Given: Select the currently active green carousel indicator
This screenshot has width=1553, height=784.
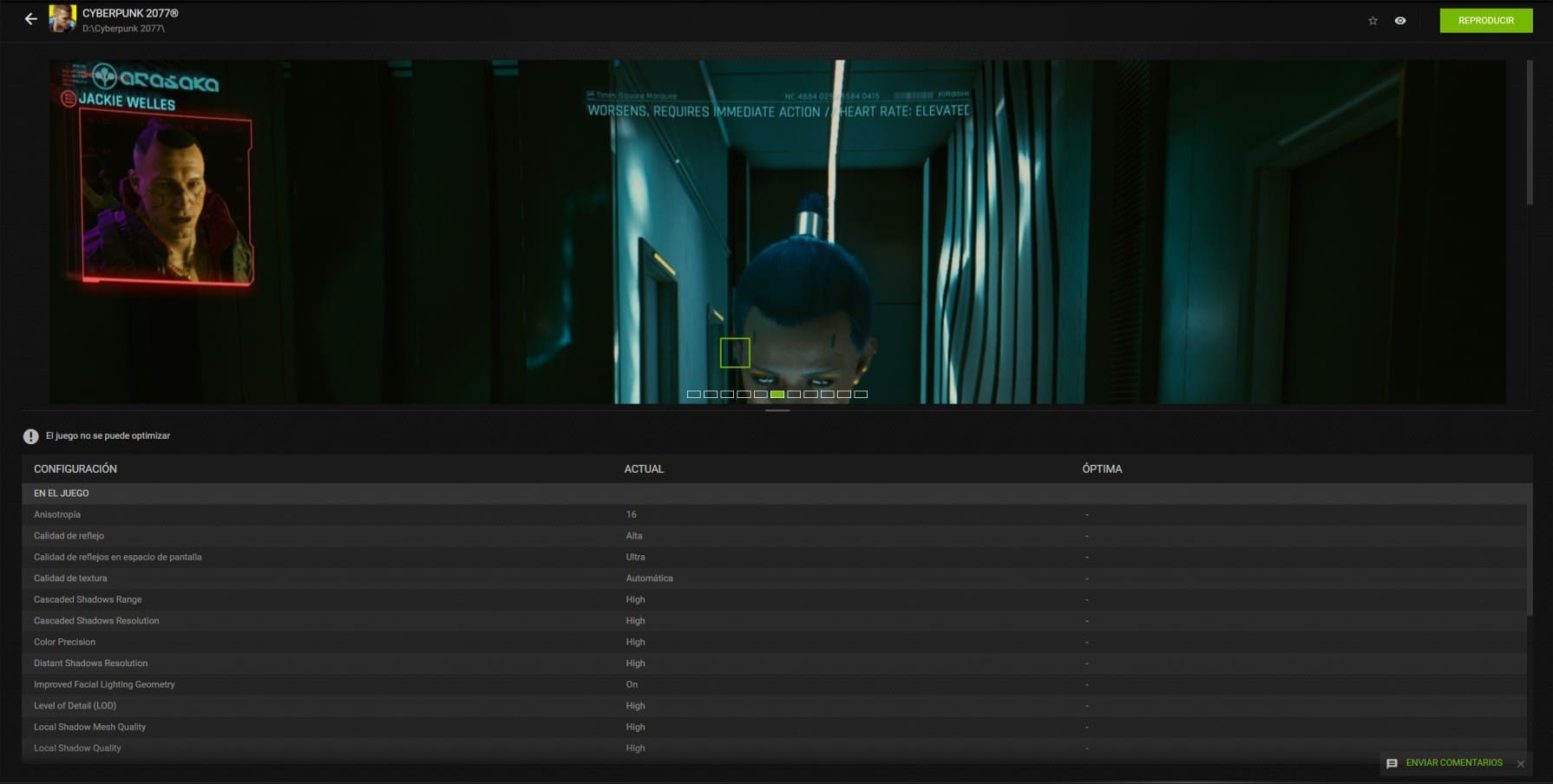Looking at the screenshot, I should (777, 395).
